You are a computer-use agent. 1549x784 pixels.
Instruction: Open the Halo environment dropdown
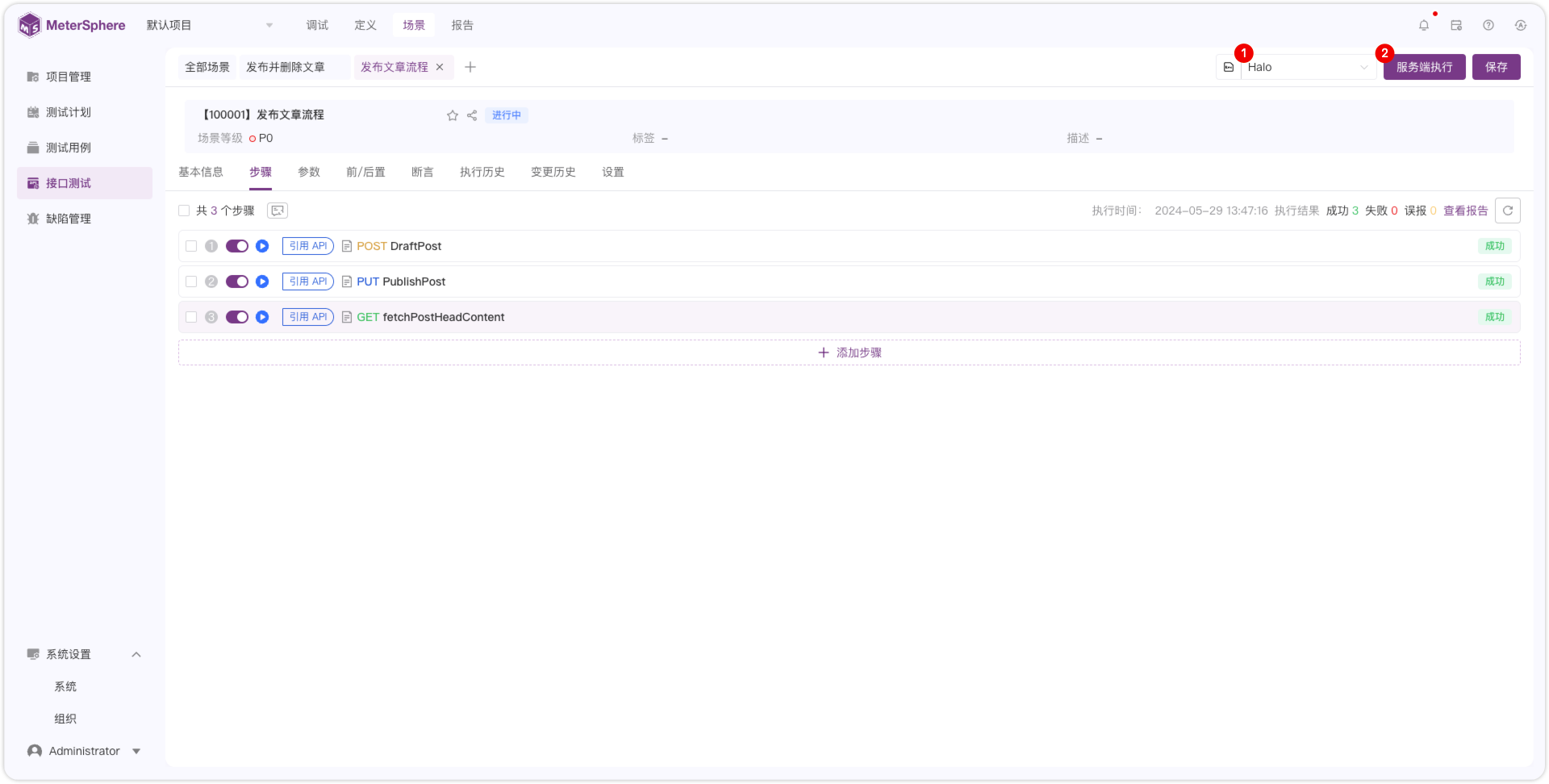click(x=1308, y=67)
